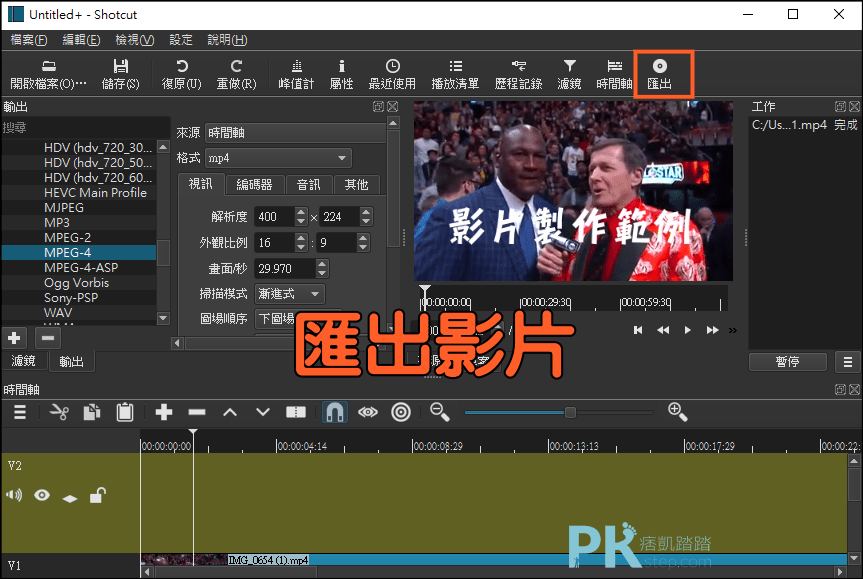Rewind the preview playback
863x579 pixels.
pos(663,330)
